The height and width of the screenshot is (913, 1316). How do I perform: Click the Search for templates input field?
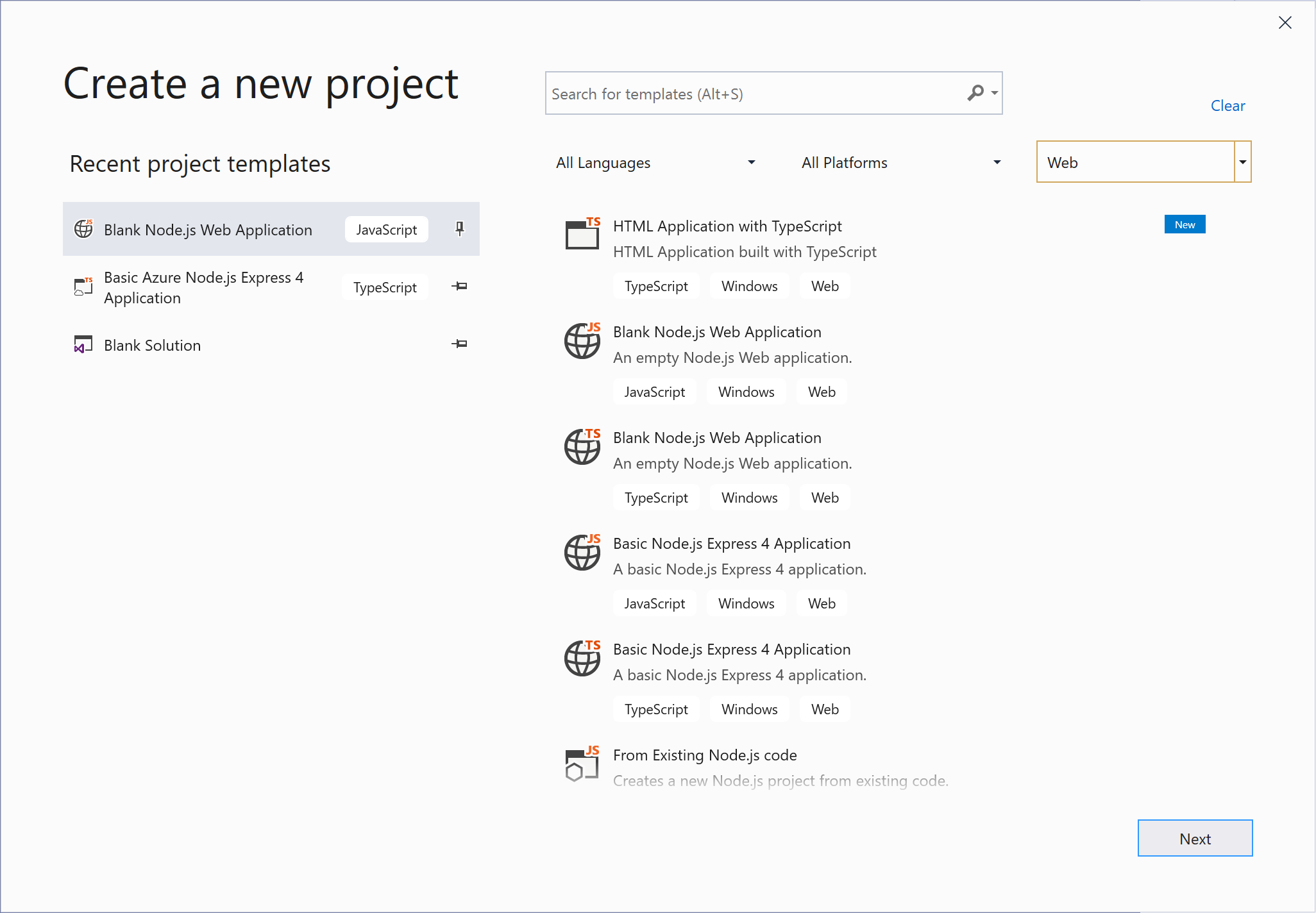(776, 93)
